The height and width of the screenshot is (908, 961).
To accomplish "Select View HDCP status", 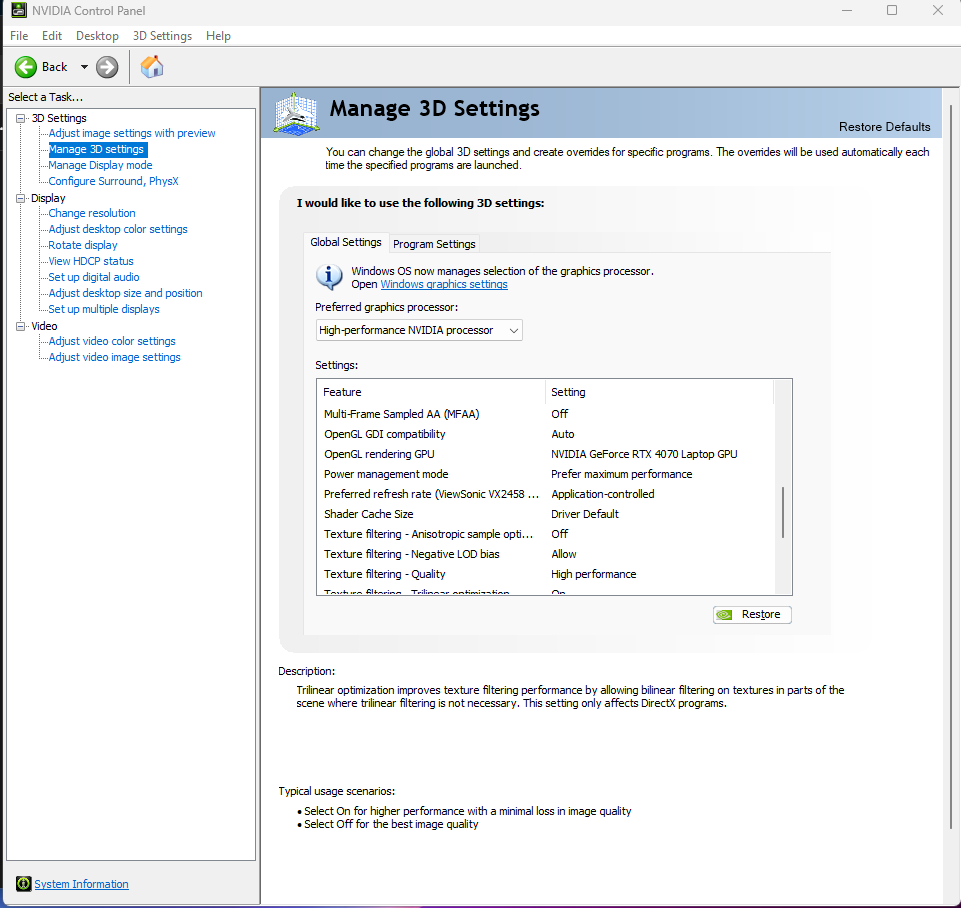I will coord(91,261).
